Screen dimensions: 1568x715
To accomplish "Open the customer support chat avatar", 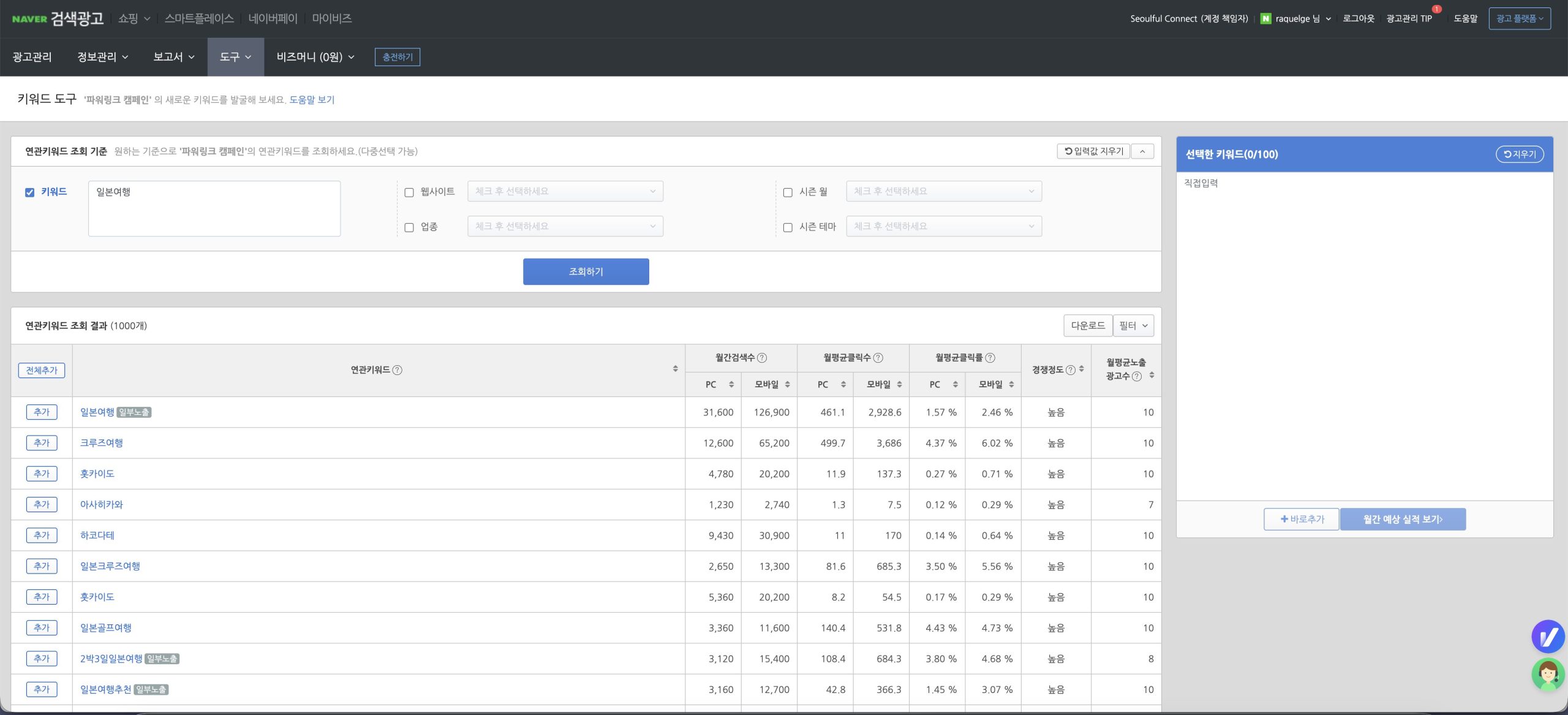I will click(x=1548, y=675).
